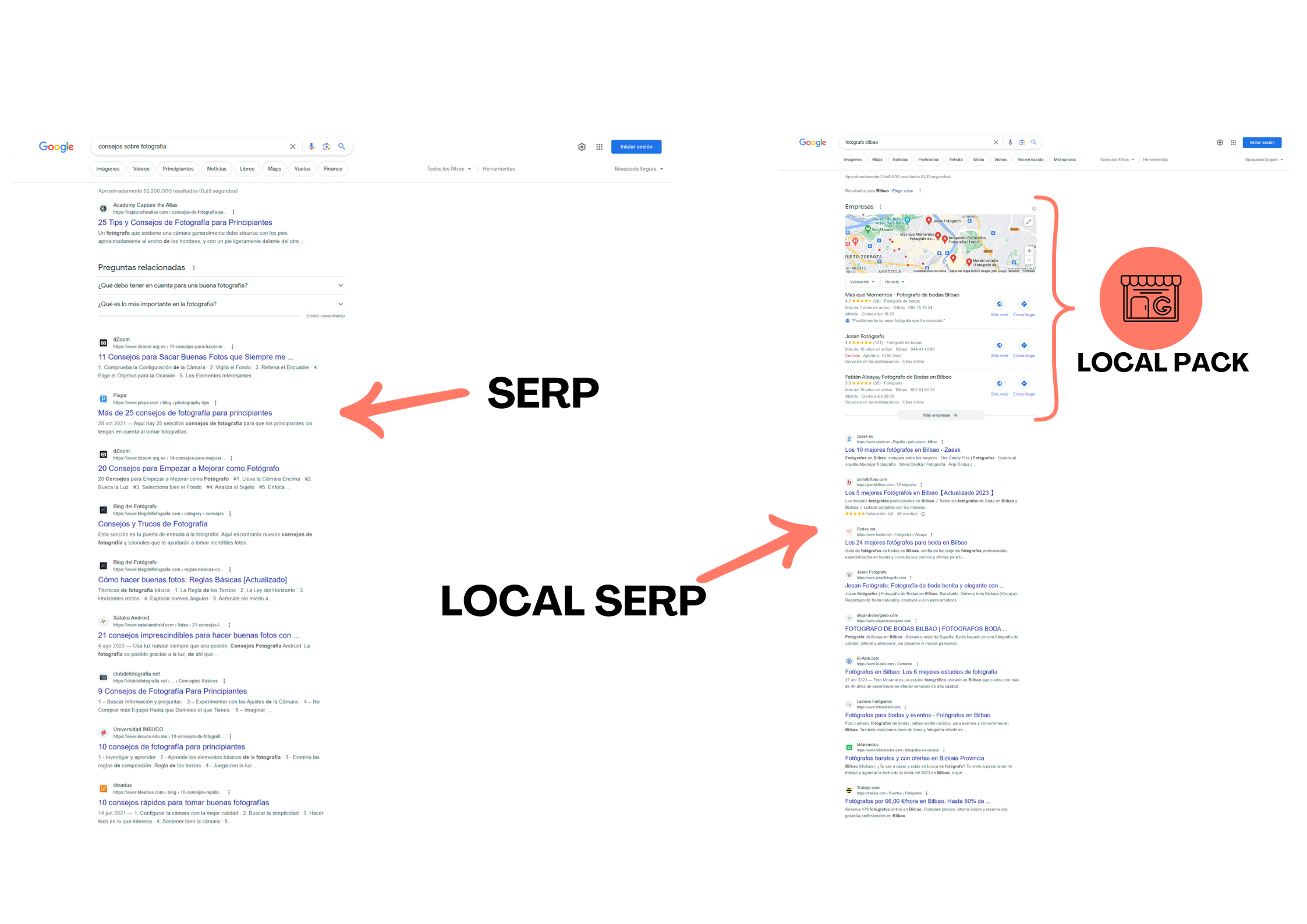1307x924 pixels.
Task: Click the 'Elegir zona' link
Action: pos(902,191)
